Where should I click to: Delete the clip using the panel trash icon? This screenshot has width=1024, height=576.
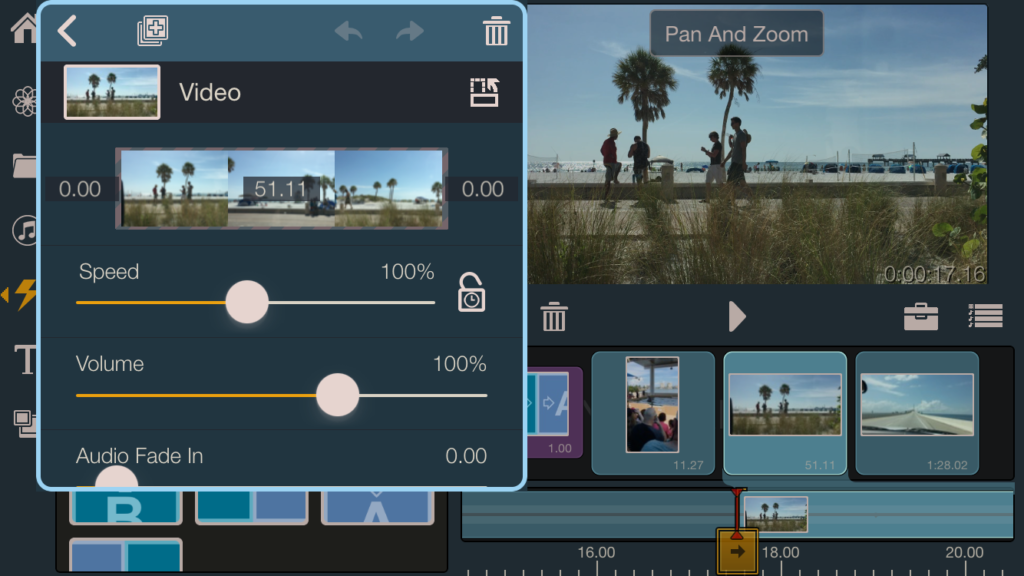click(x=495, y=31)
